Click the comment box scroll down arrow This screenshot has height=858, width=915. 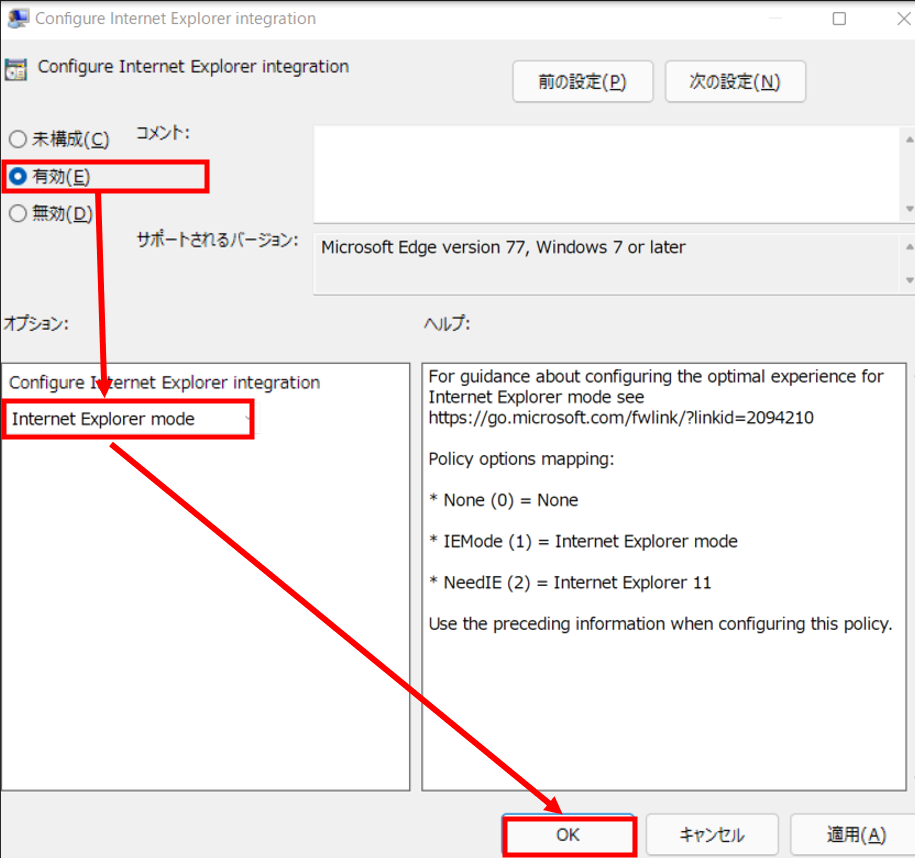(x=909, y=209)
